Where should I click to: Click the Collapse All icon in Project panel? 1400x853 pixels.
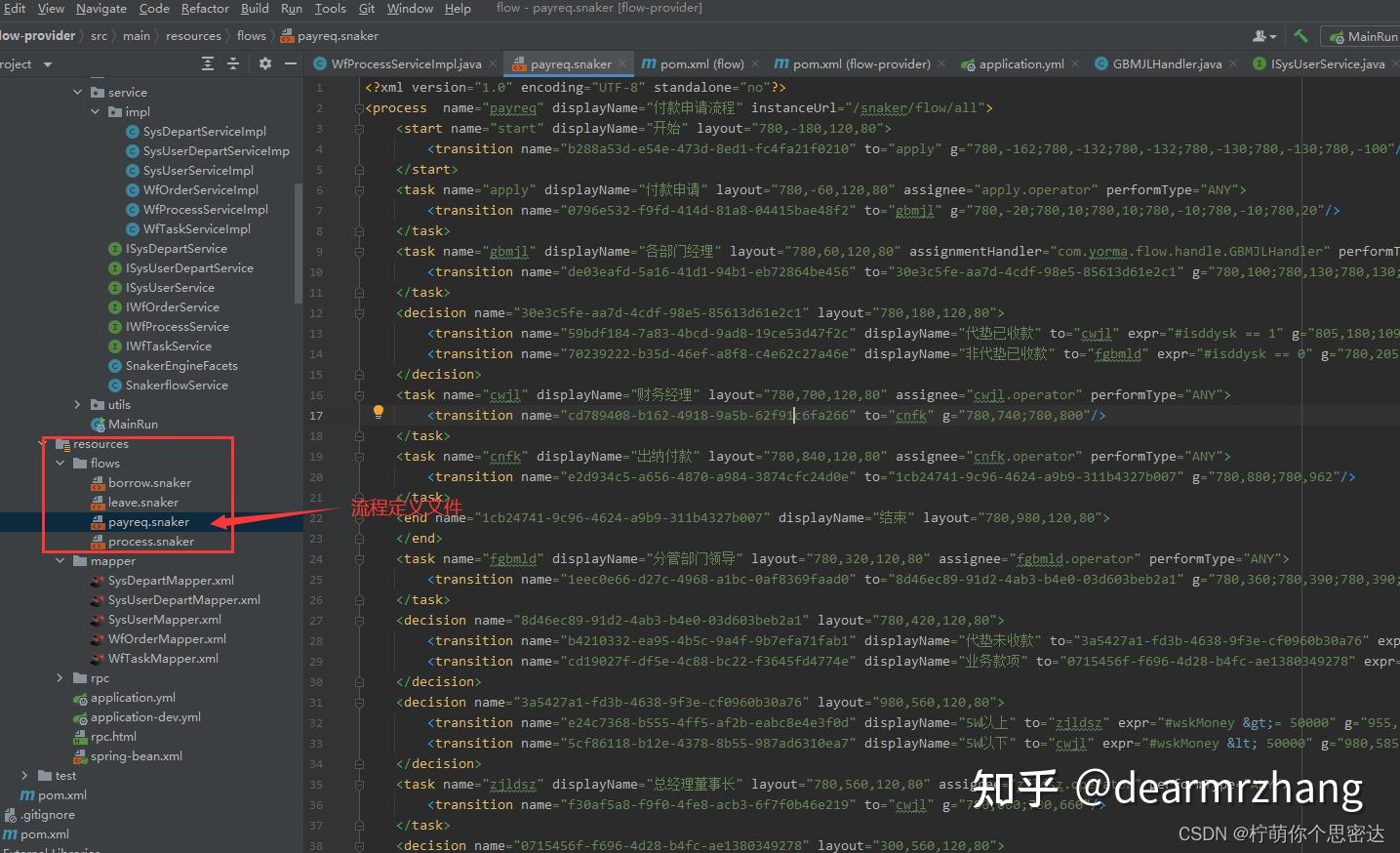(231, 63)
